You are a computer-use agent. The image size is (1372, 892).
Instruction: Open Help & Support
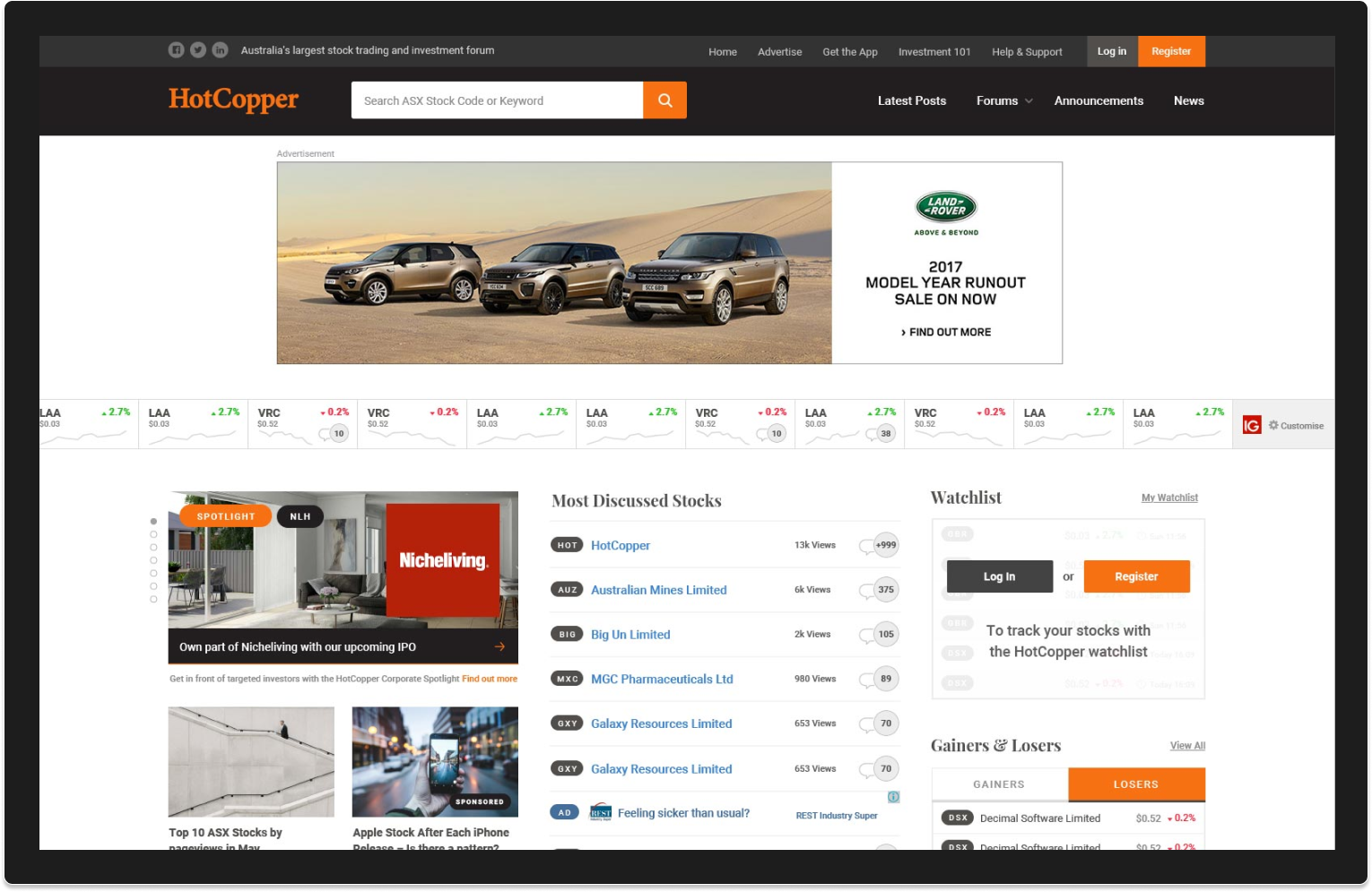1027,52
